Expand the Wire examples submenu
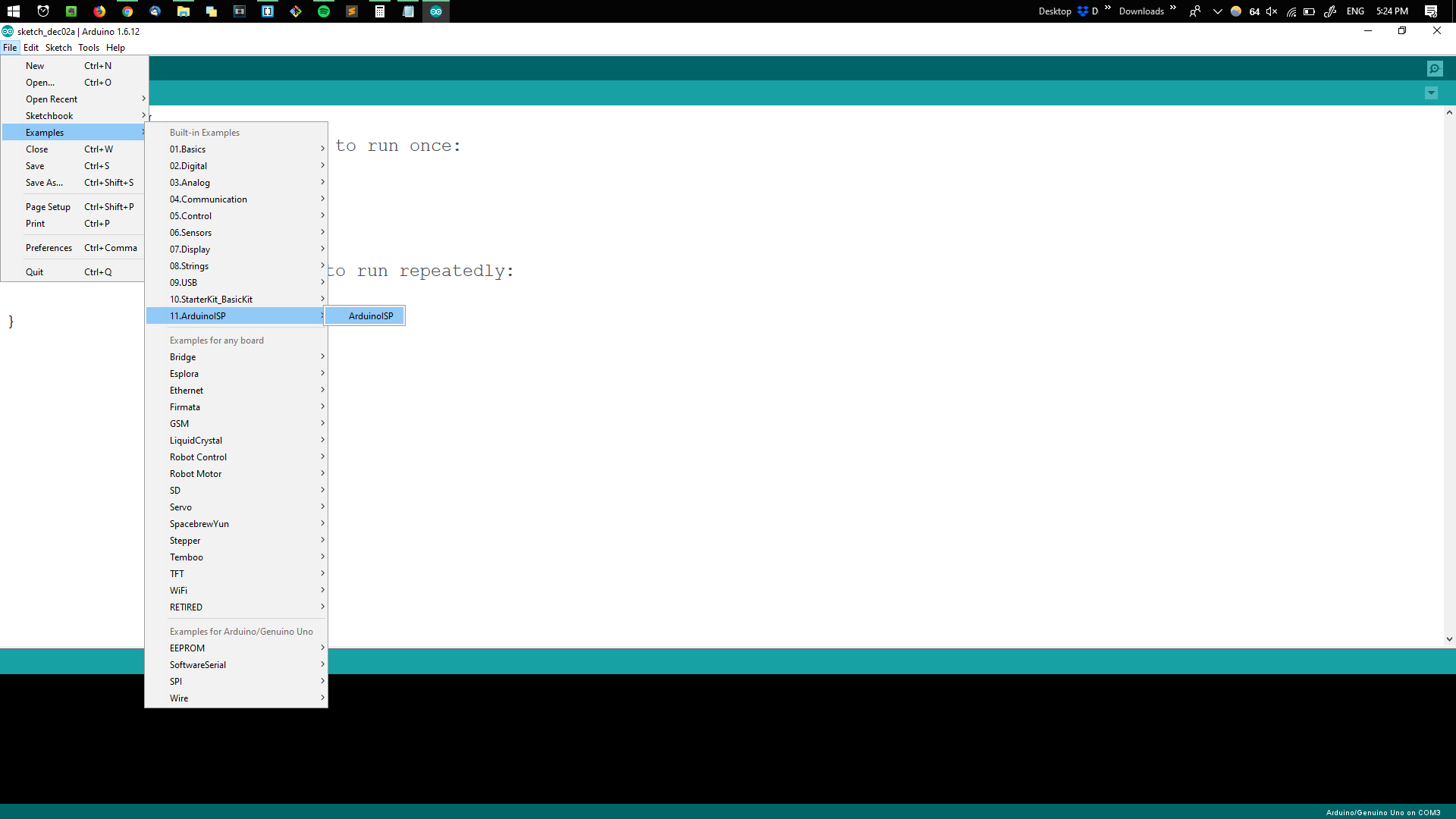Viewport: 1456px width, 819px height. tap(237, 698)
